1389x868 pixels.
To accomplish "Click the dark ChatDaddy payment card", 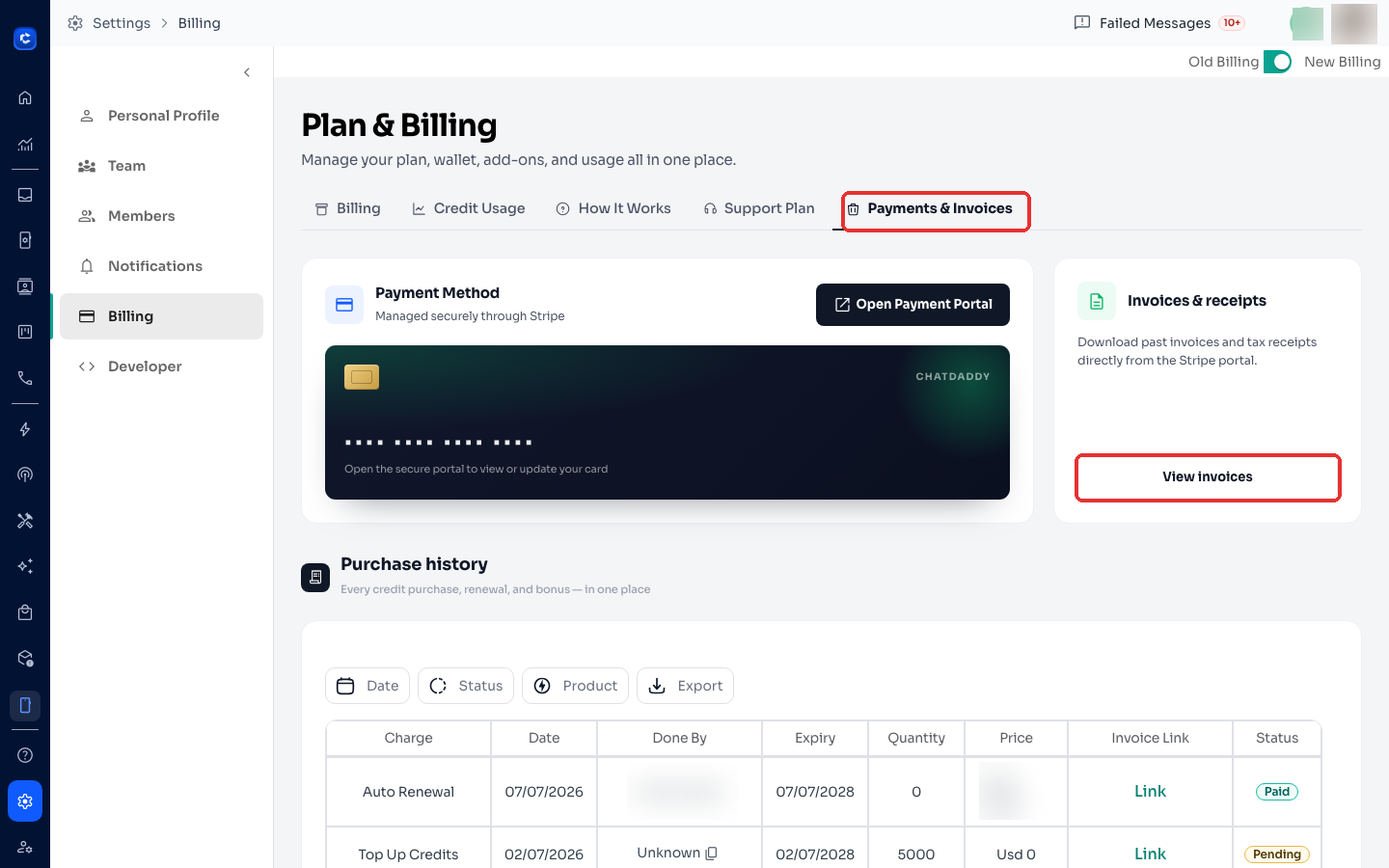I will (667, 422).
